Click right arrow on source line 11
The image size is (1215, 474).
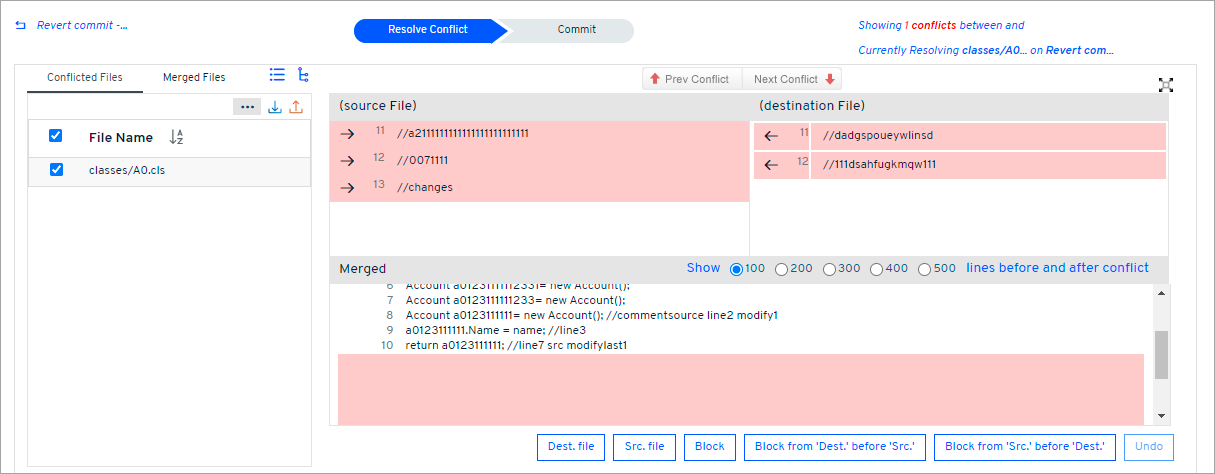coord(347,134)
